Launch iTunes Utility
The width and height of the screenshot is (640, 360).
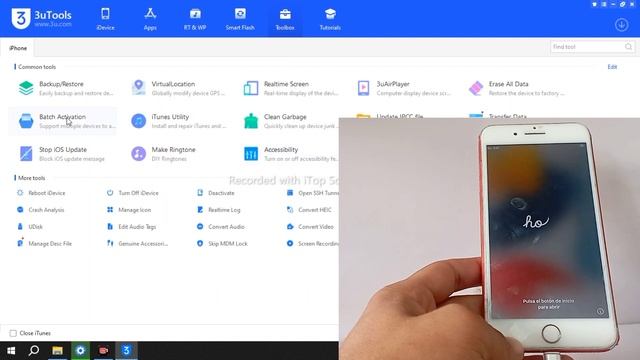click(178, 121)
